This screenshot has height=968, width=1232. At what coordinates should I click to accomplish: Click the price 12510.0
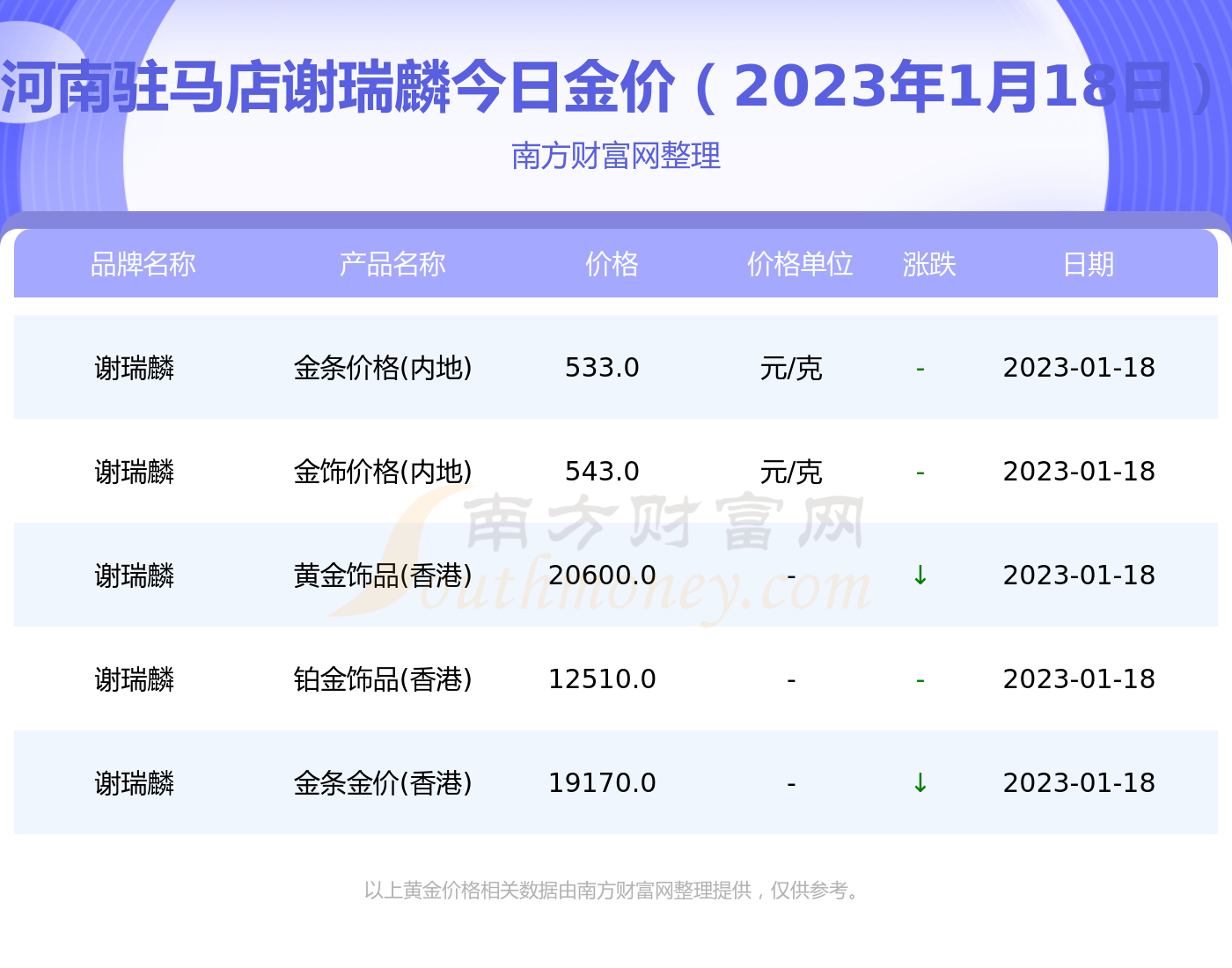click(x=602, y=679)
